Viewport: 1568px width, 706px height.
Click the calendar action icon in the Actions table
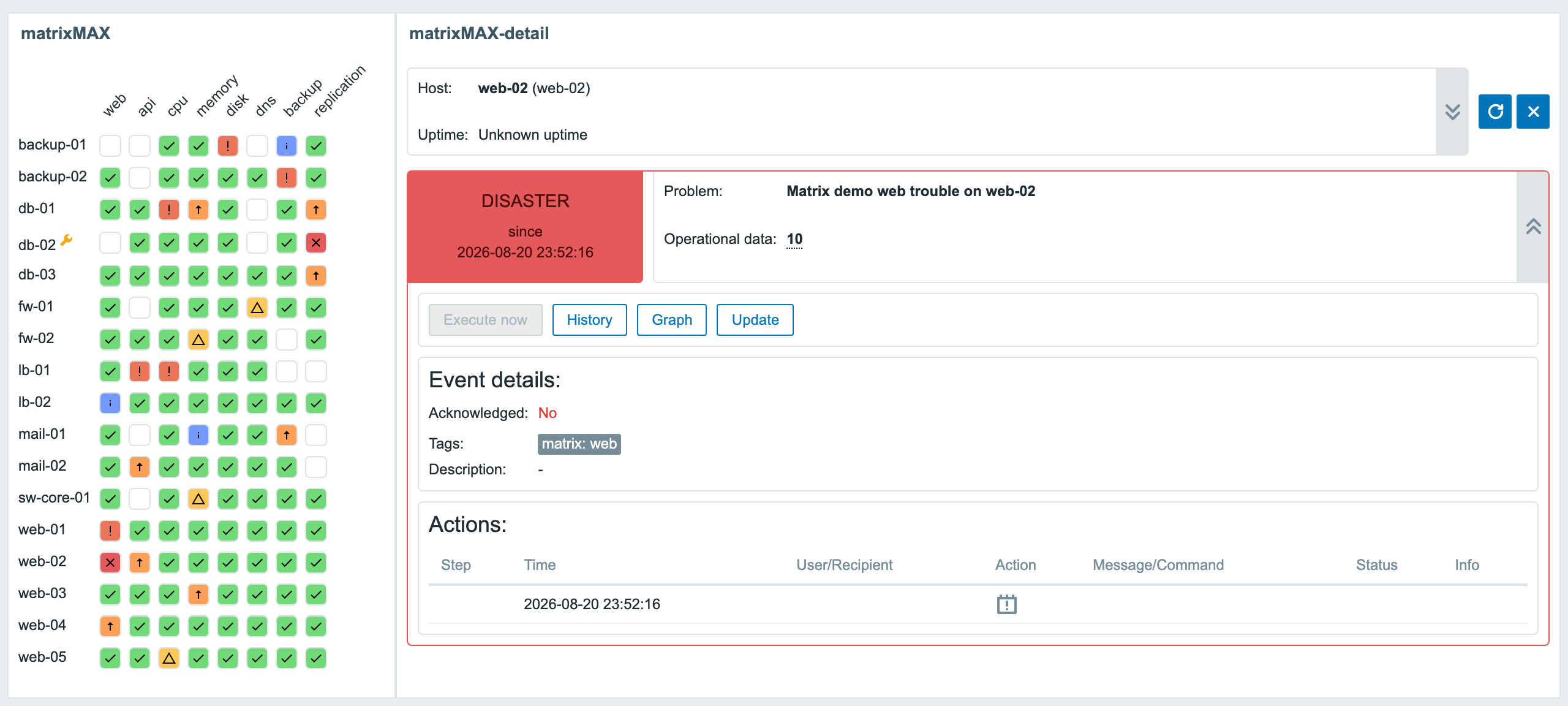pos(1006,604)
